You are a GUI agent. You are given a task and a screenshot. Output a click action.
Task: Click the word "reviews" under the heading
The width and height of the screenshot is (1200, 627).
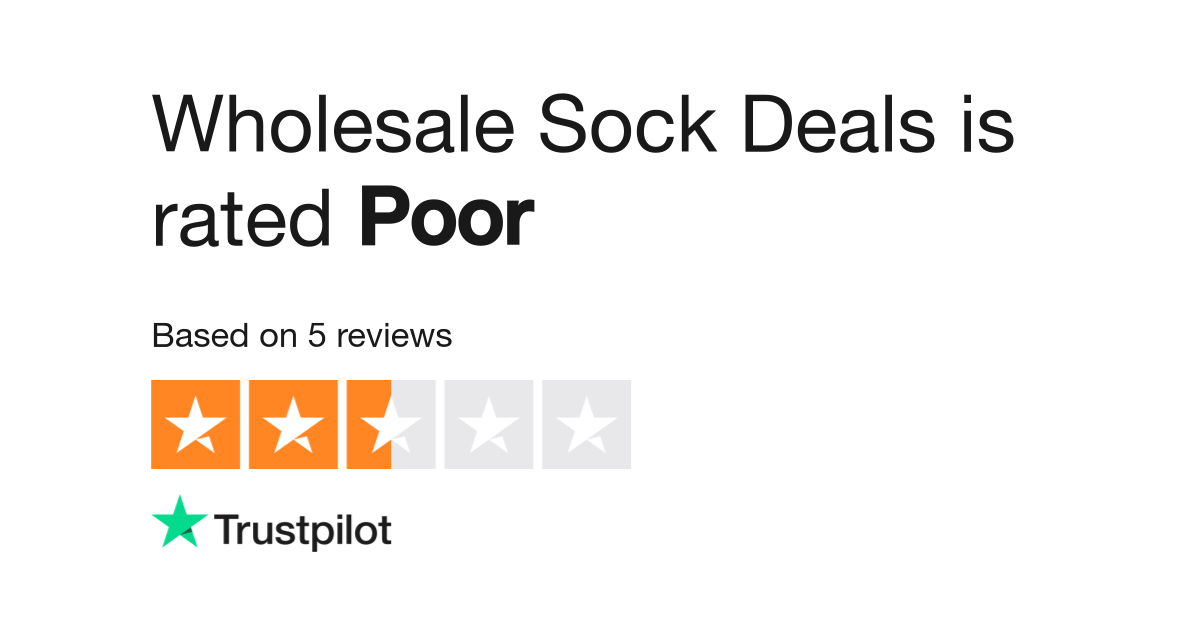(x=394, y=336)
